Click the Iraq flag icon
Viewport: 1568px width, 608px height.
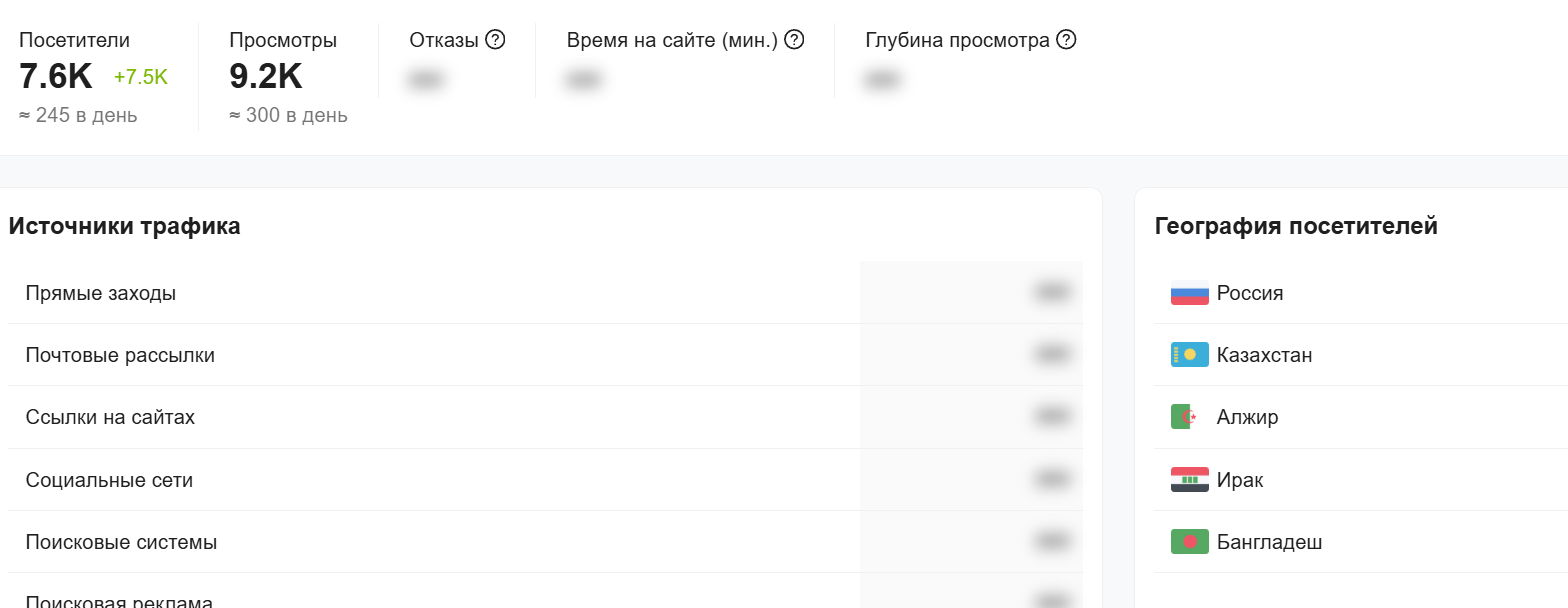click(x=1189, y=480)
